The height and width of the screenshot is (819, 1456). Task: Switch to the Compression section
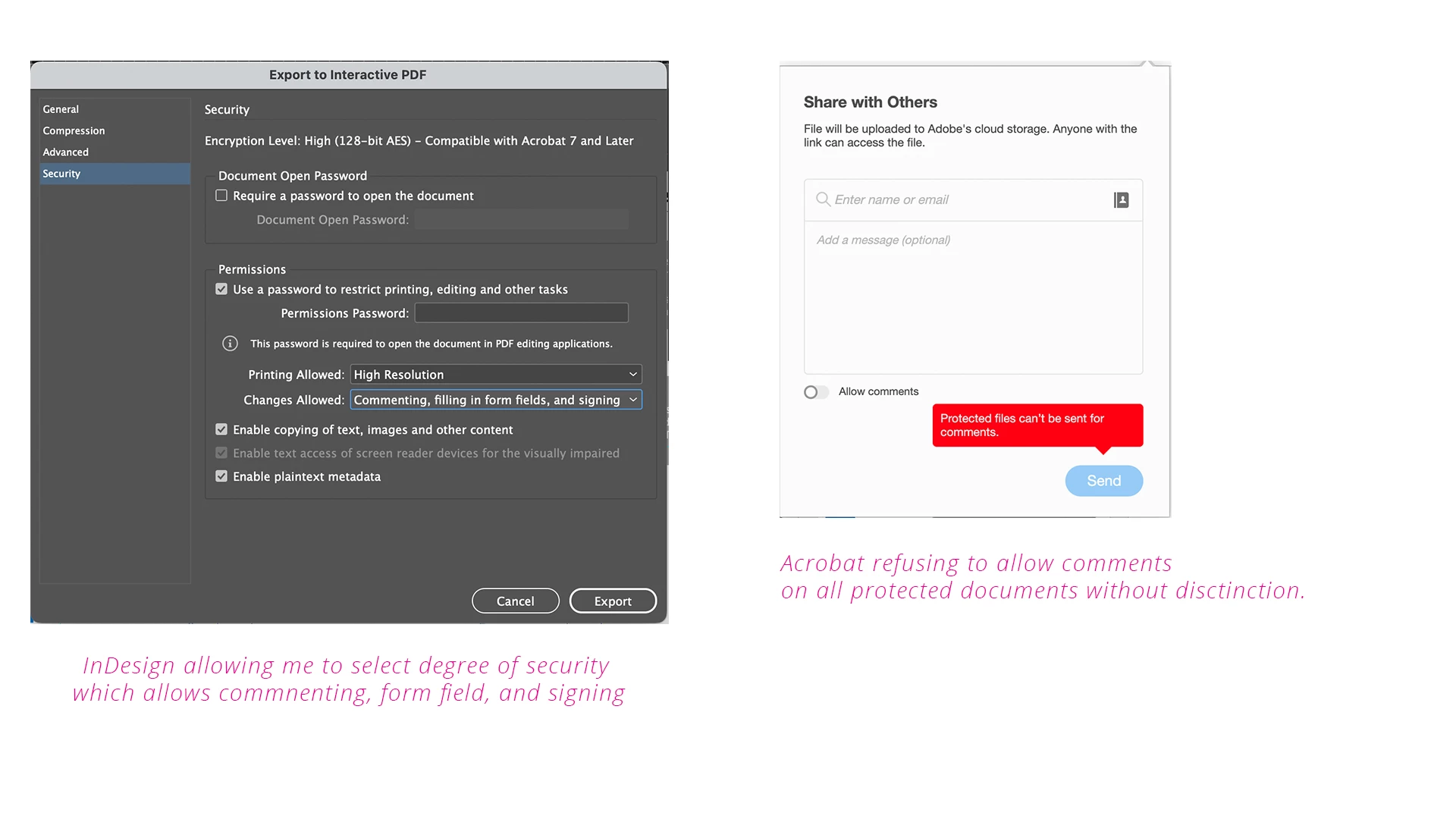pos(74,130)
